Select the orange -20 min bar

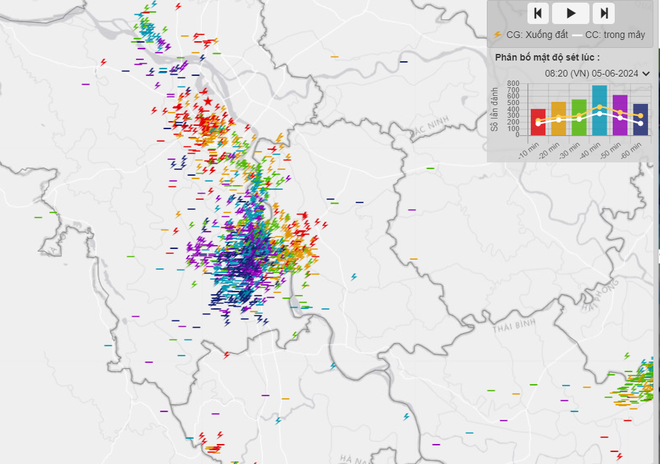558,118
